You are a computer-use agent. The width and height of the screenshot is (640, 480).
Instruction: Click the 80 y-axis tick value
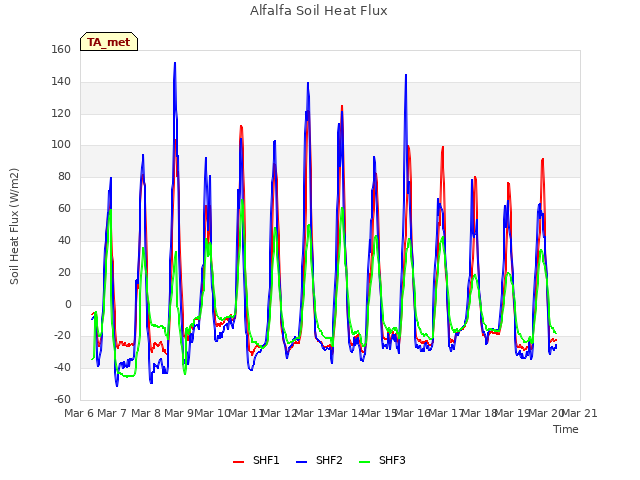pyautogui.click(x=64, y=177)
